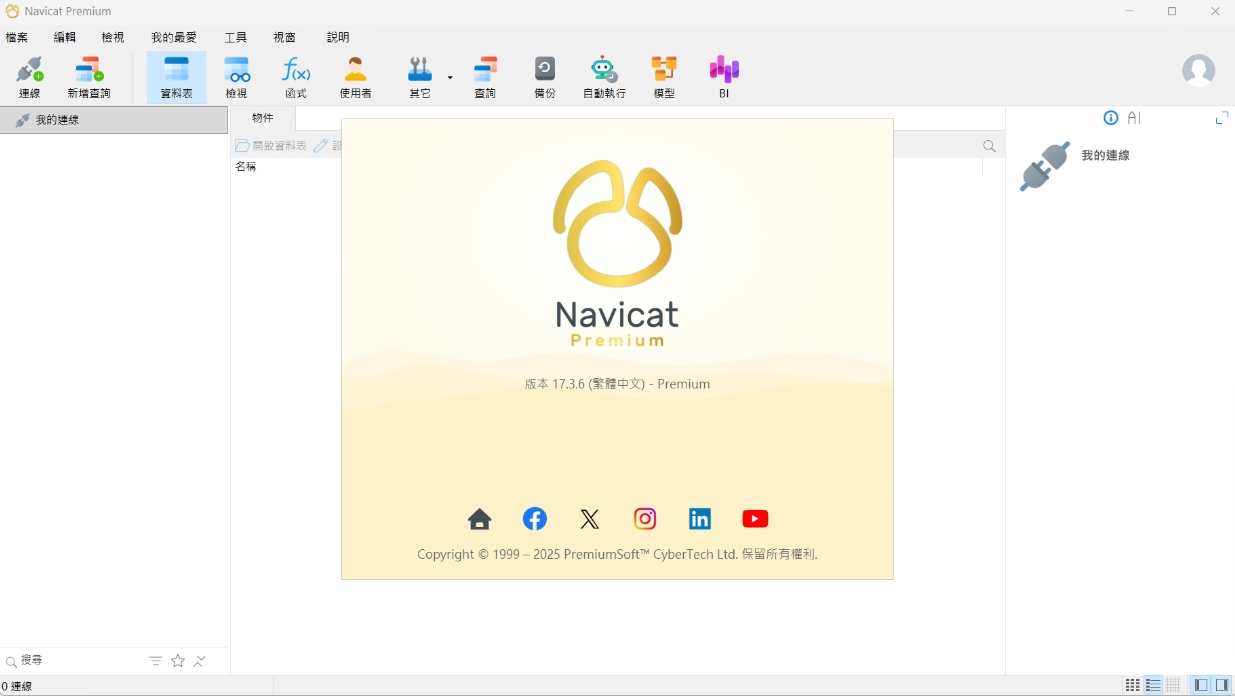The height and width of the screenshot is (696, 1235).
Task: Open the 編輯 menu
Action: point(65,37)
